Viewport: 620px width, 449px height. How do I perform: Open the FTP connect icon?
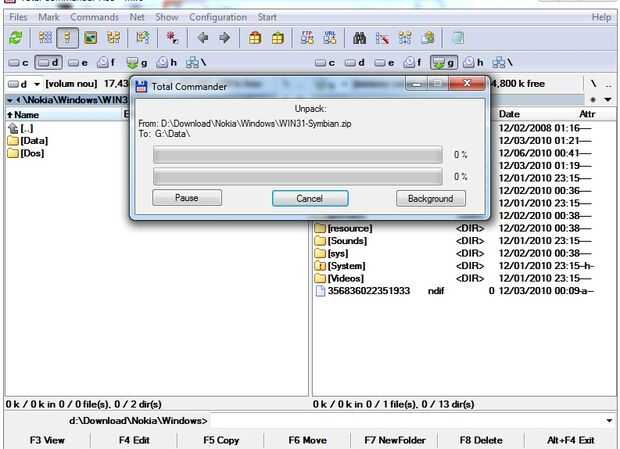coord(307,38)
